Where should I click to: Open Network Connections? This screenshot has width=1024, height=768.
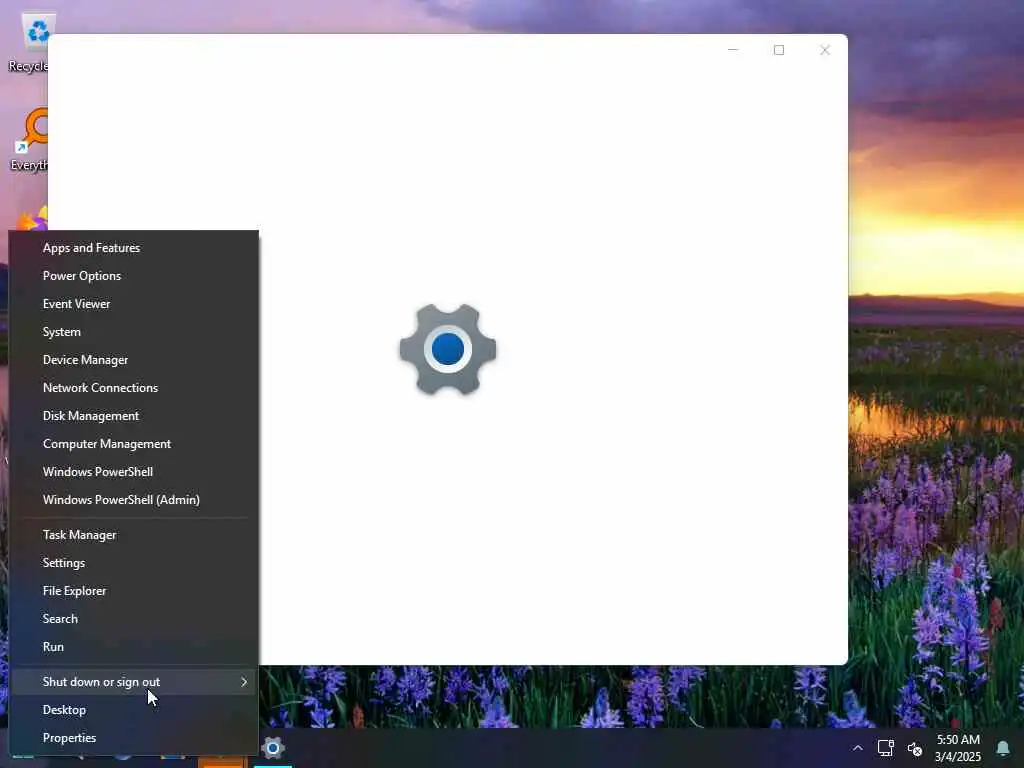click(134, 388)
